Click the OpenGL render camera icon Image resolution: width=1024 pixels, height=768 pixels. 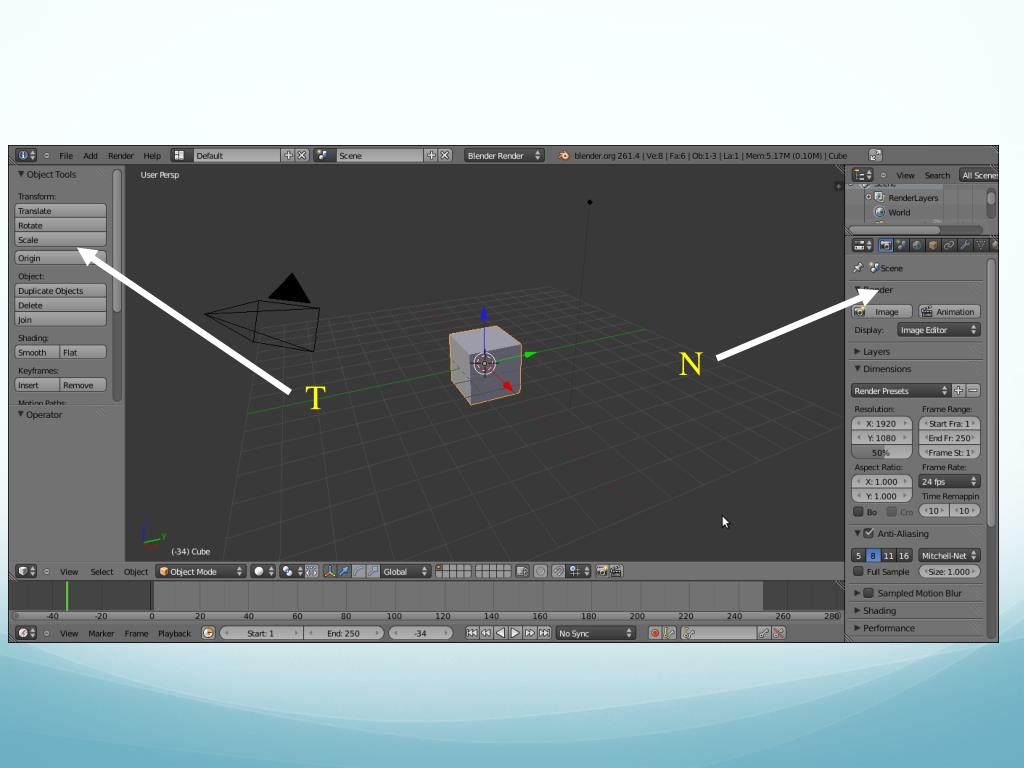click(x=601, y=571)
